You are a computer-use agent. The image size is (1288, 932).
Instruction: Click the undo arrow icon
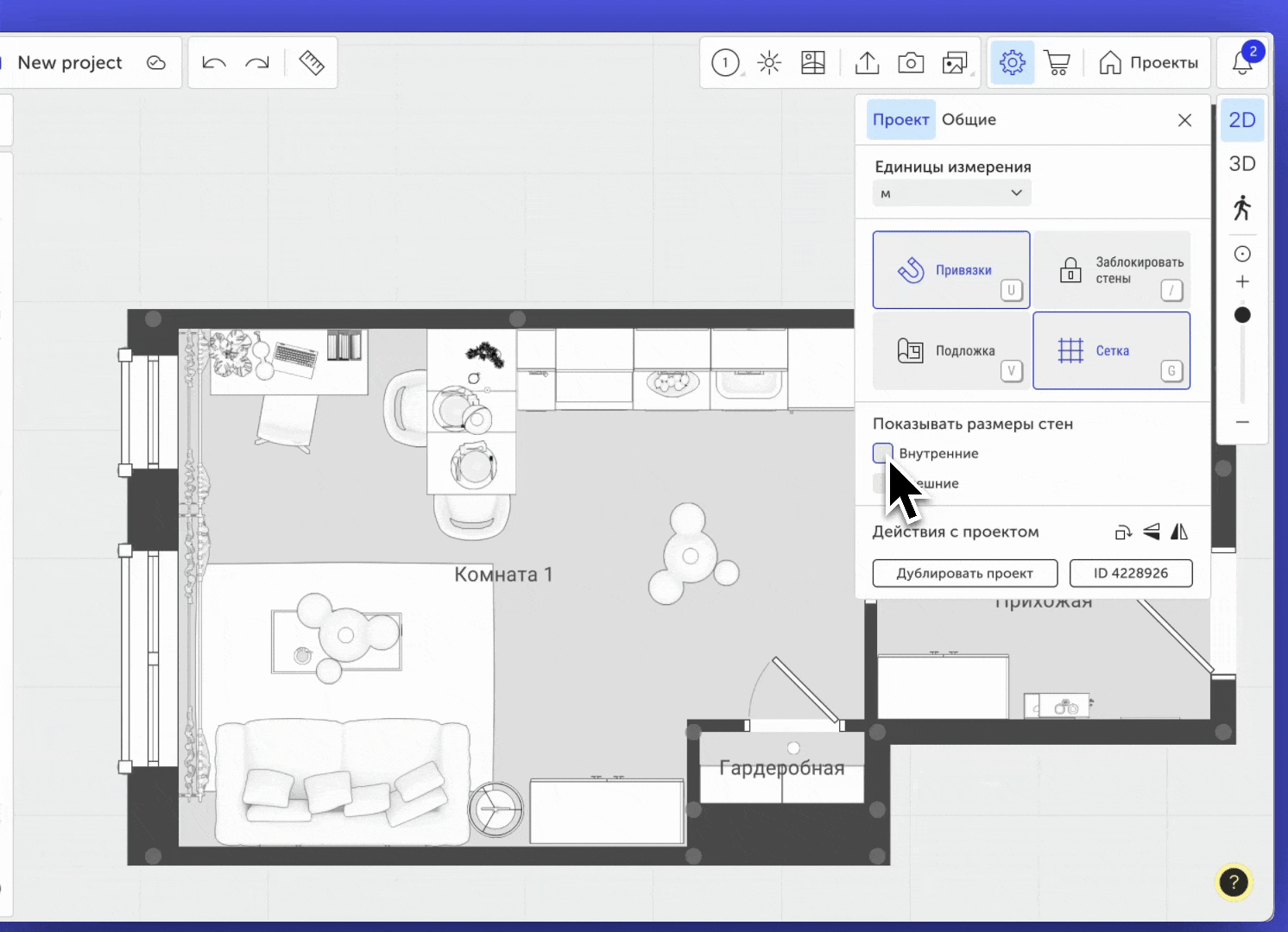coord(213,63)
